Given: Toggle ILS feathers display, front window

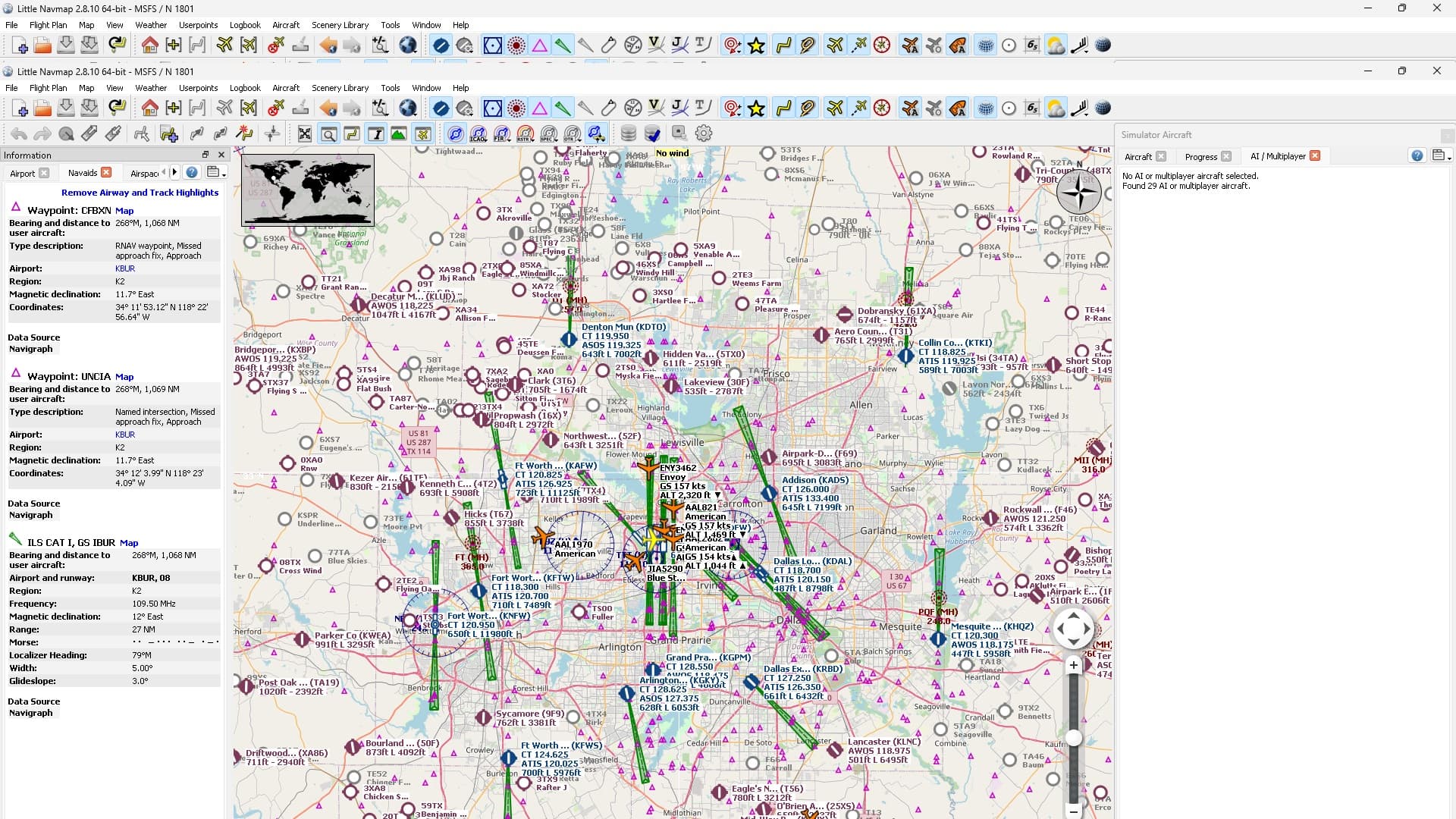Looking at the screenshot, I should [x=563, y=108].
